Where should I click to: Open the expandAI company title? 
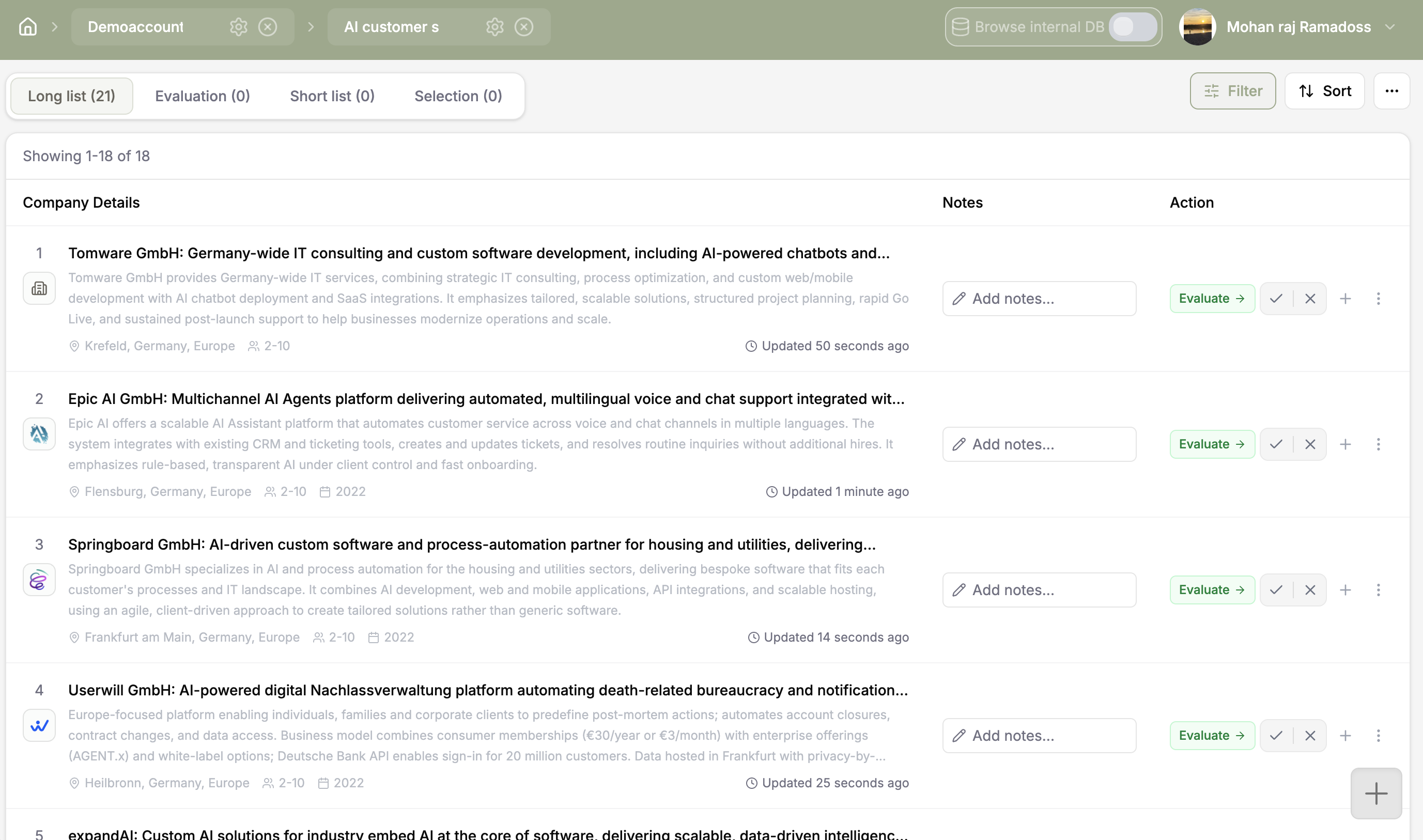click(x=488, y=834)
